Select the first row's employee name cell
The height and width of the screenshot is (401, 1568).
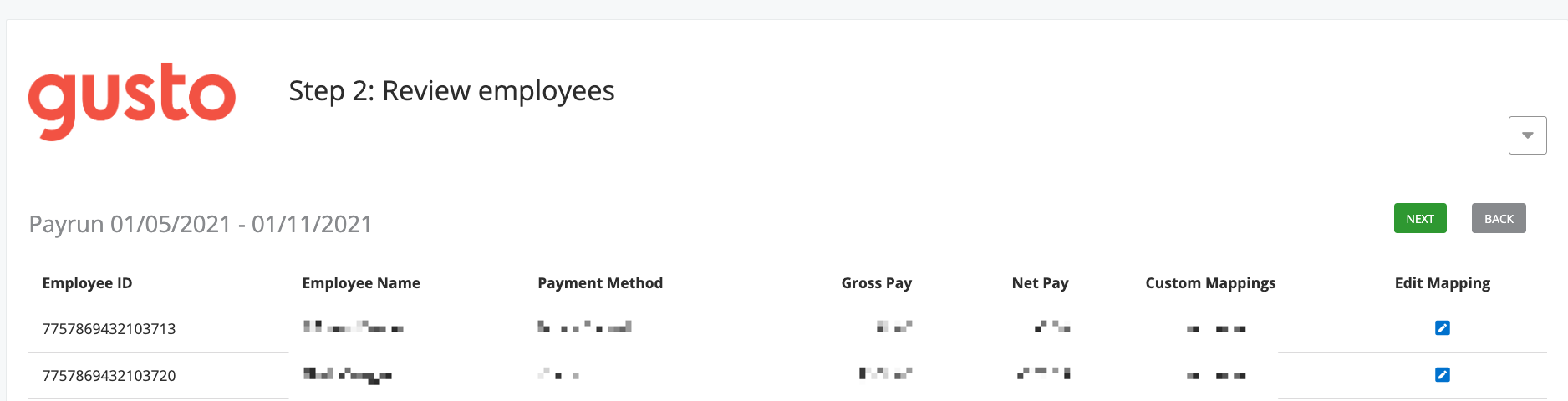354,327
